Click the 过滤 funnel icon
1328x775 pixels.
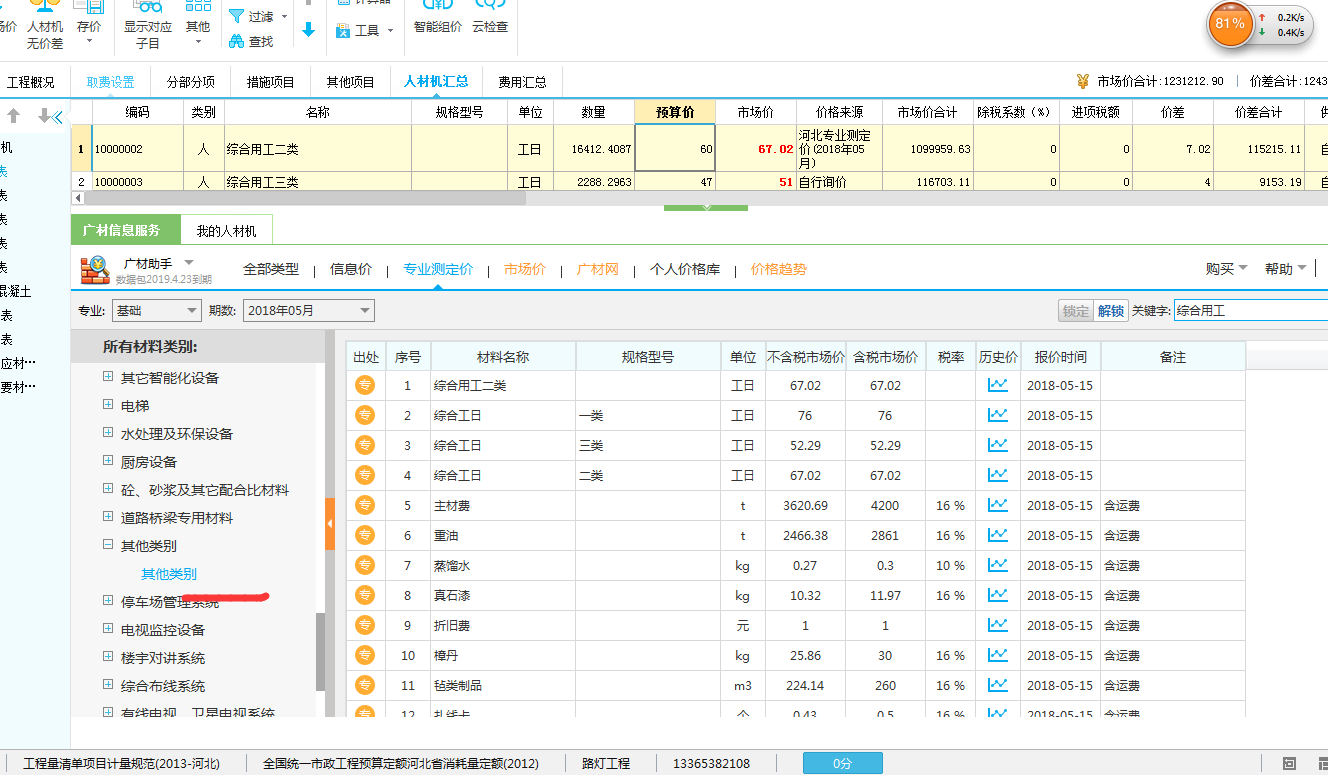[x=237, y=17]
